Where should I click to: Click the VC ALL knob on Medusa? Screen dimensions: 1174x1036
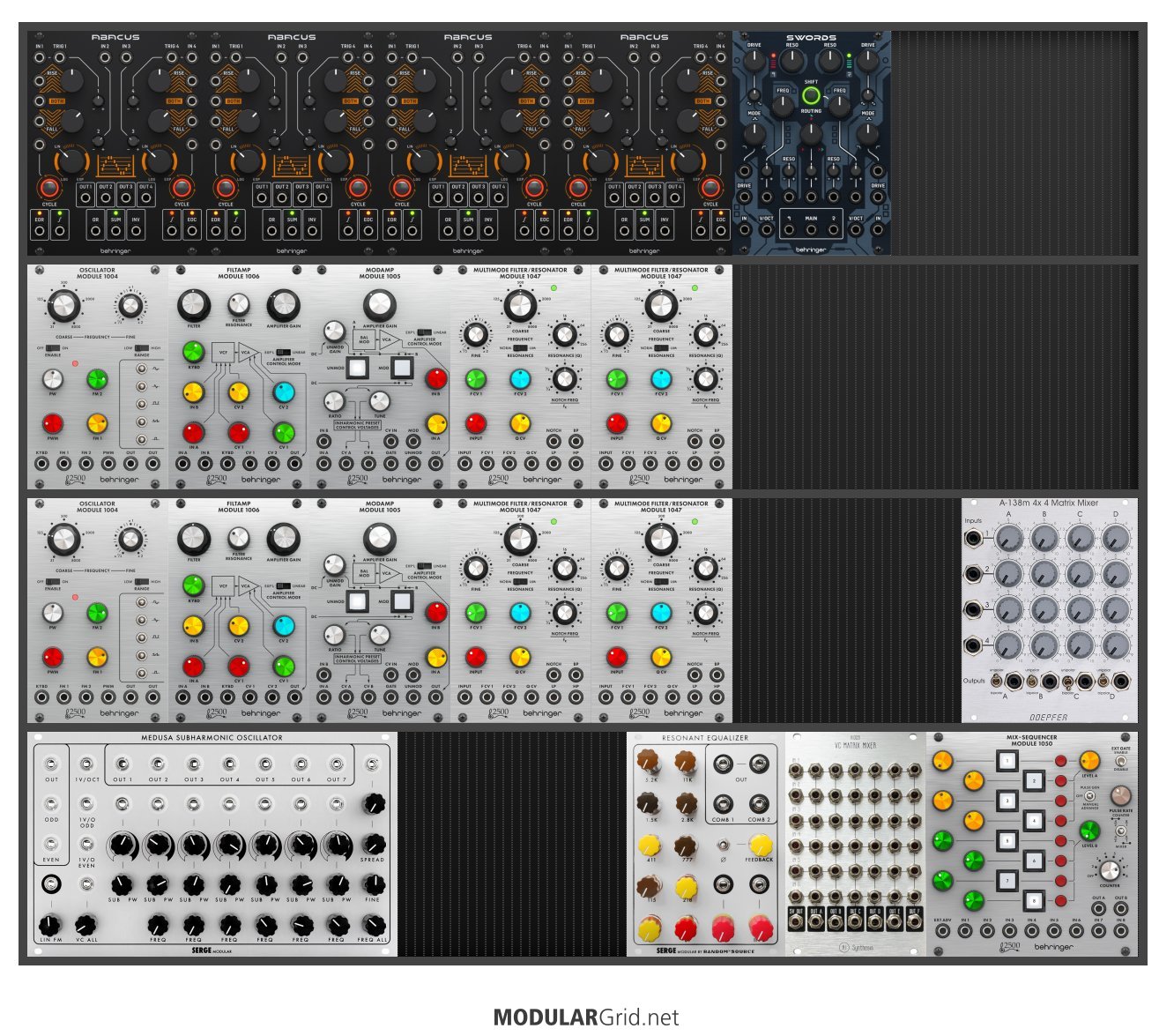[85, 925]
